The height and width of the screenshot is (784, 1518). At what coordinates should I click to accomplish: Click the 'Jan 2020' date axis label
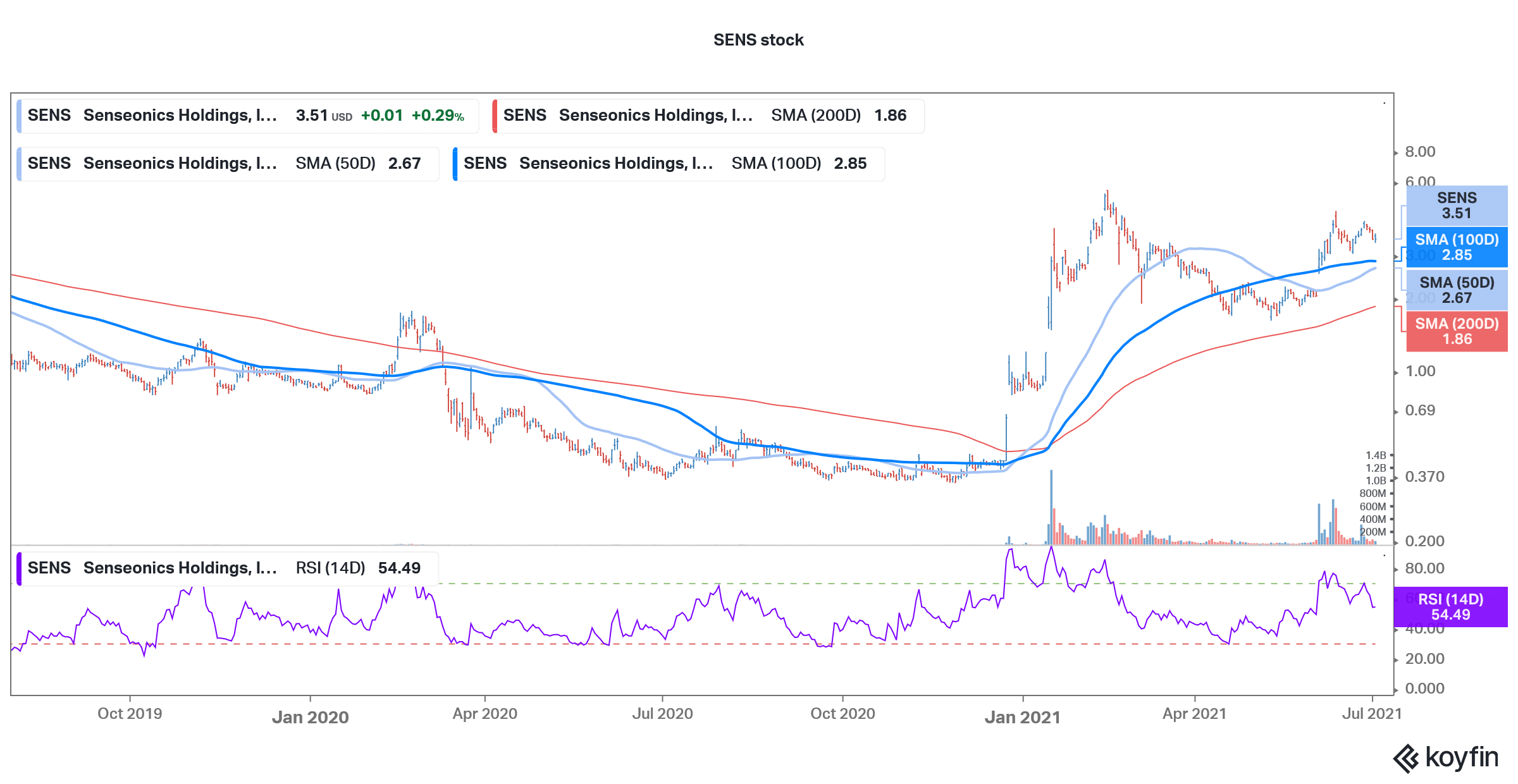(x=310, y=717)
